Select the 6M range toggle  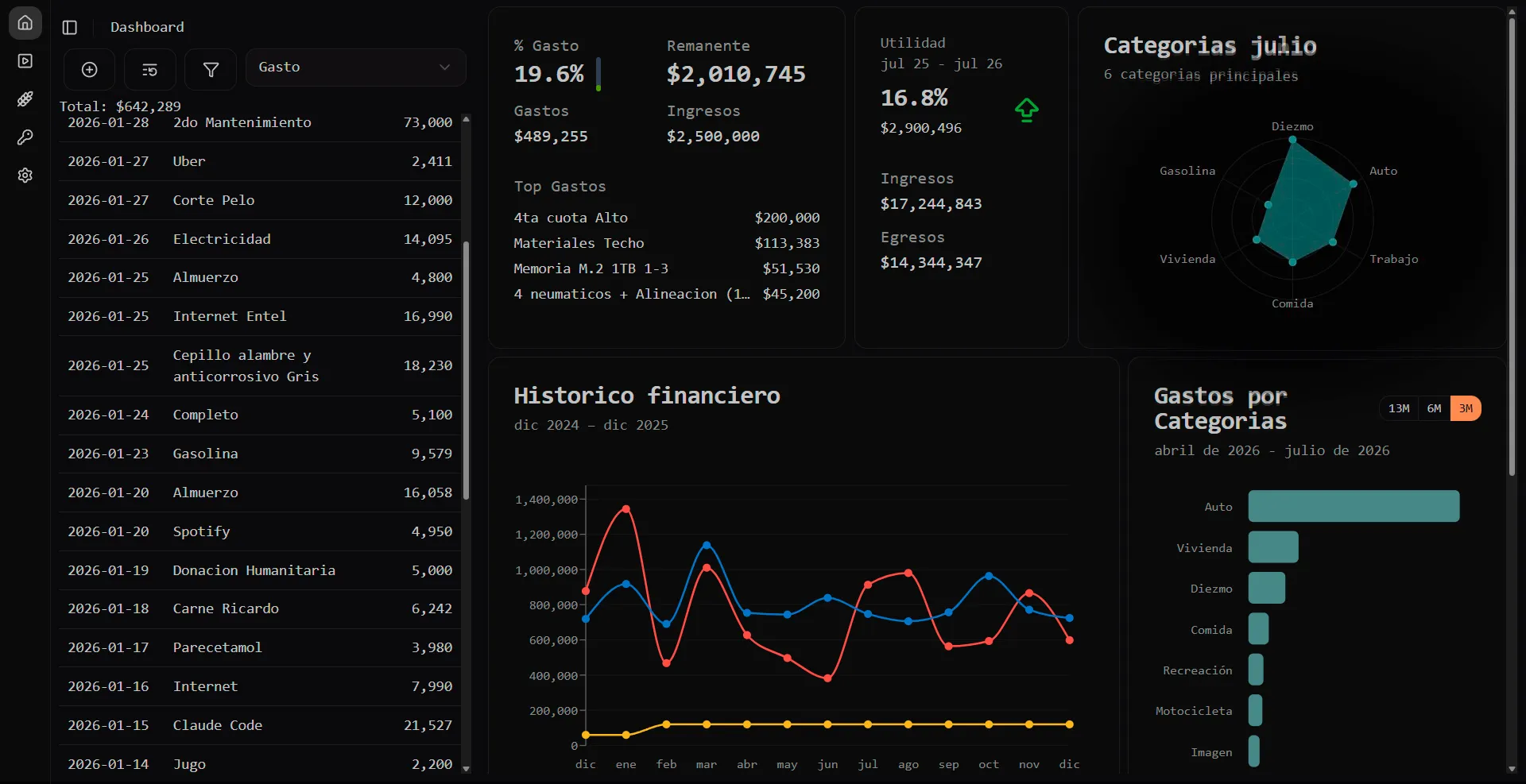click(1434, 408)
